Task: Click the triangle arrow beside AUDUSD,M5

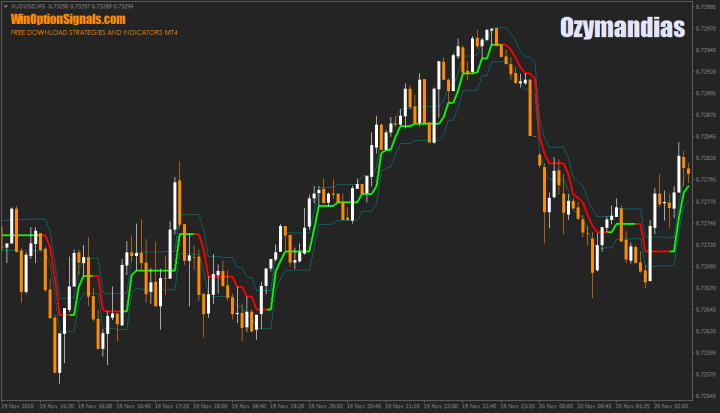Action: 4,6
